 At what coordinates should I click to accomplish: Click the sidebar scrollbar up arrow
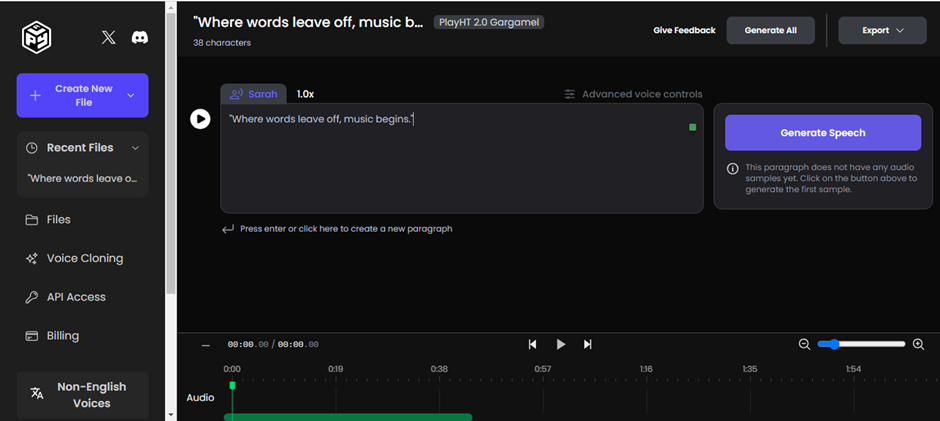pyautogui.click(x=171, y=7)
